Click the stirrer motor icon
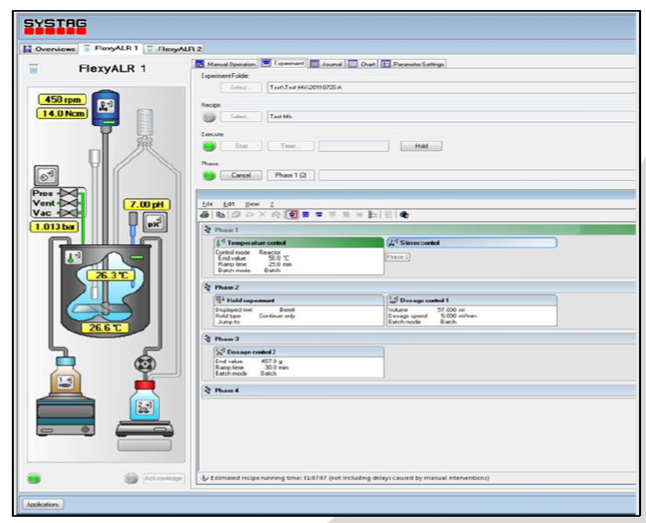Image resolution: width=646 pixels, height=523 pixels. click(x=103, y=105)
